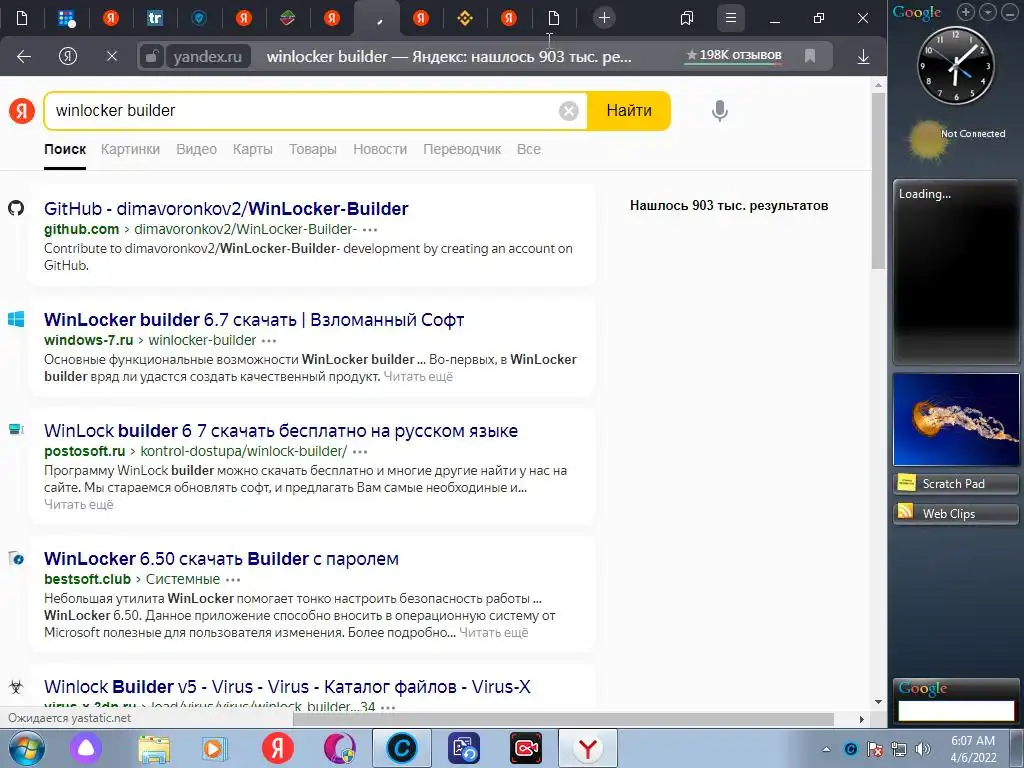Click 'Читать ещё' under windows-7.ru snippet
This screenshot has width=1024, height=768.
418,376
